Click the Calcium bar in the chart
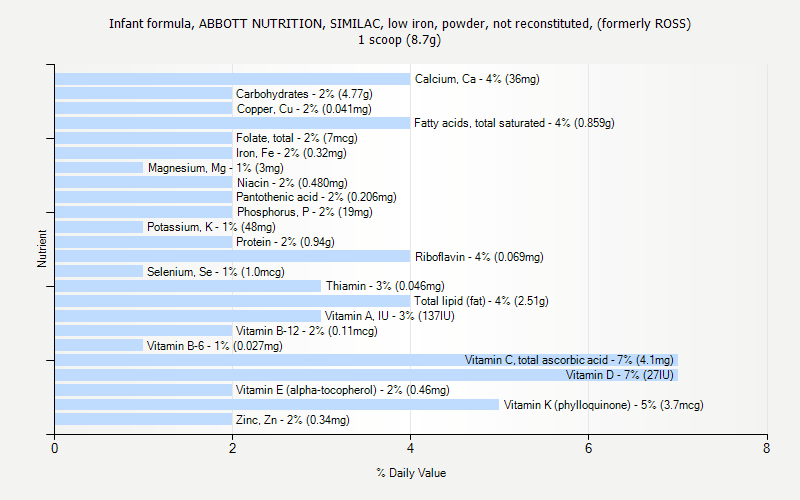 pyautogui.click(x=233, y=79)
